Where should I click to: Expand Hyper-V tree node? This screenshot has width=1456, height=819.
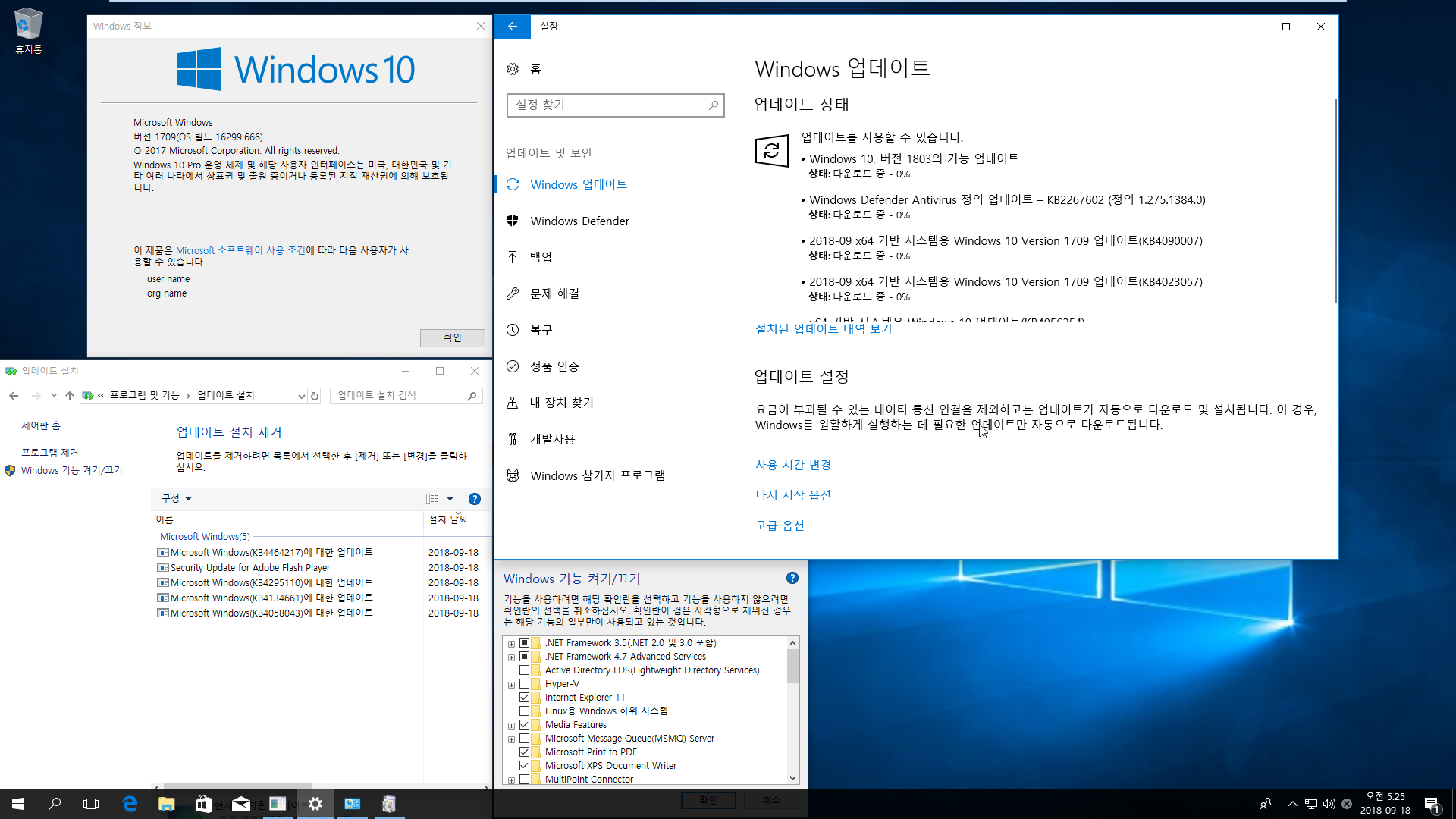coord(511,685)
